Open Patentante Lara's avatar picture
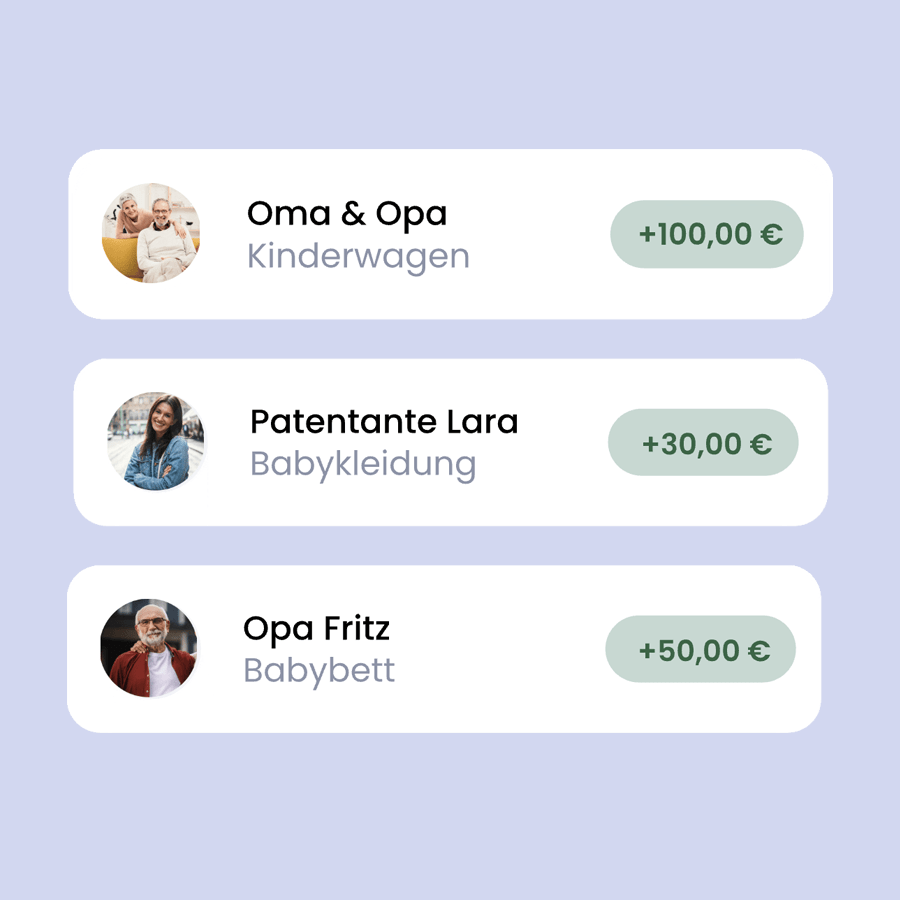The width and height of the screenshot is (900, 900). [x=156, y=441]
